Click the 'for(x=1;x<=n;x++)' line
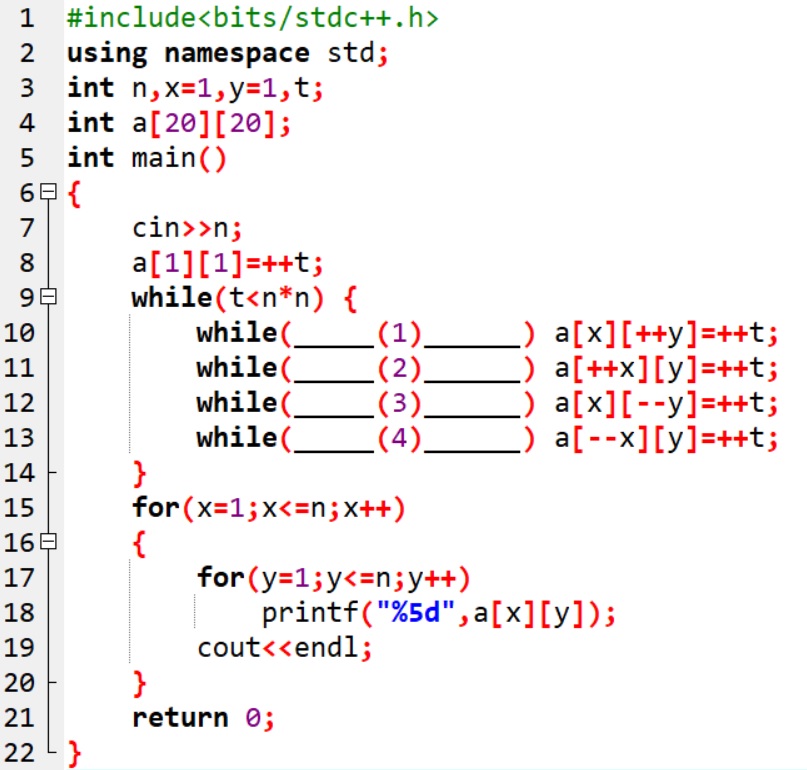807x770 pixels. pos(269,509)
